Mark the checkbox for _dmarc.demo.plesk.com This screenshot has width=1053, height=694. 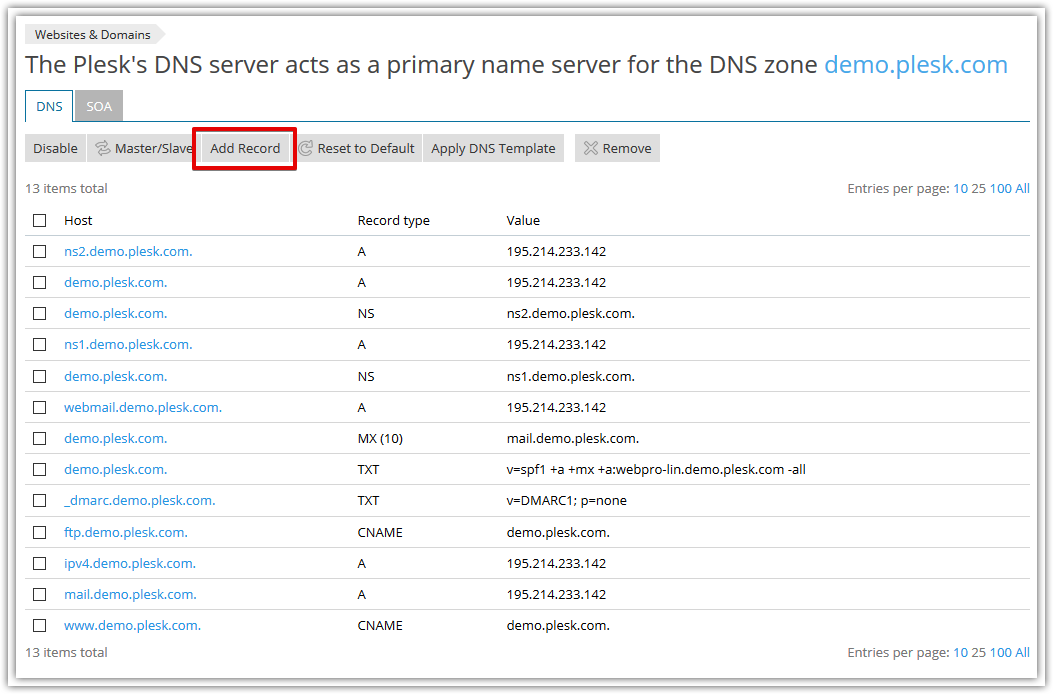pyautogui.click(x=39, y=500)
